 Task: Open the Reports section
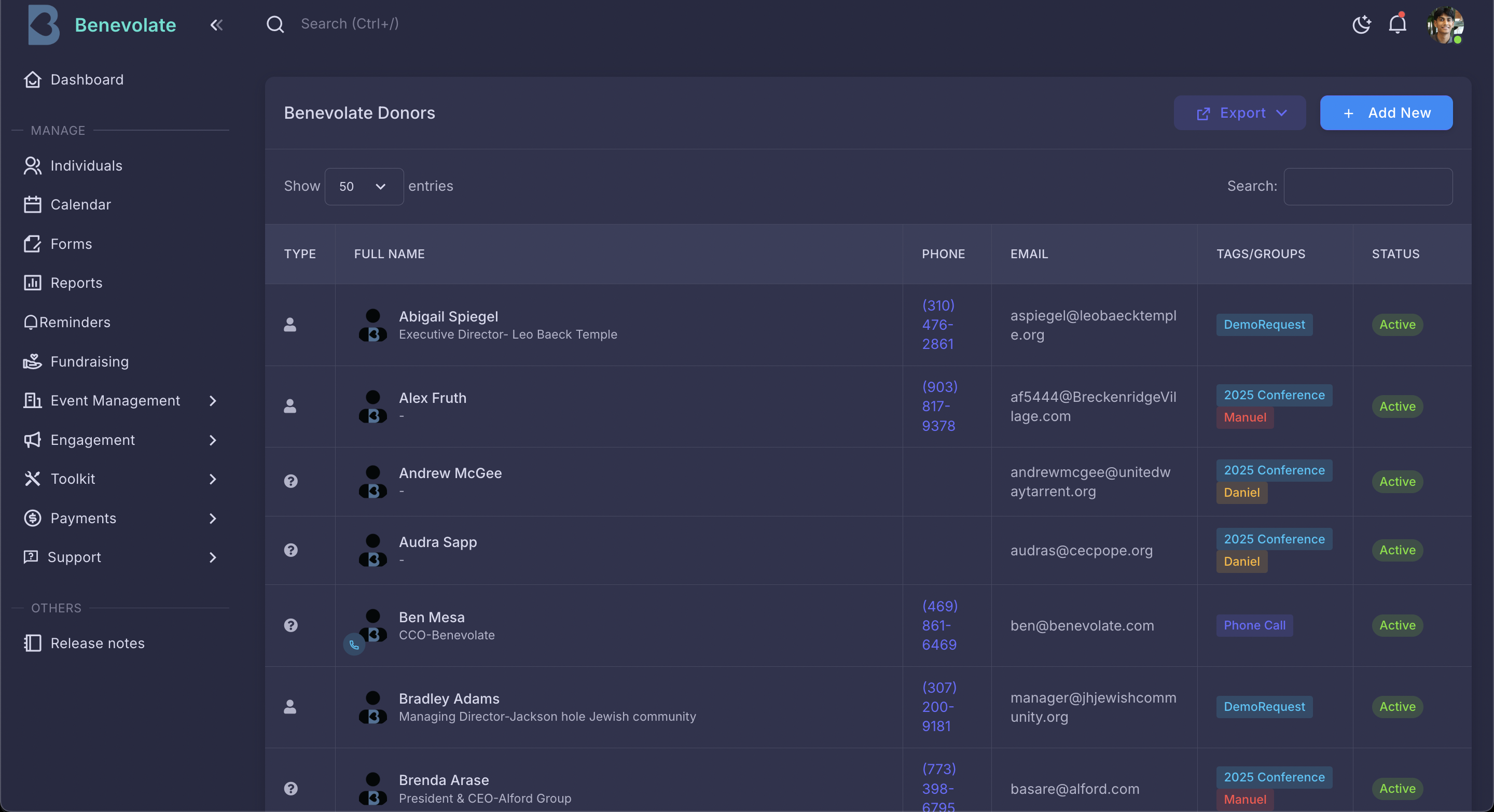[x=76, y=283]
